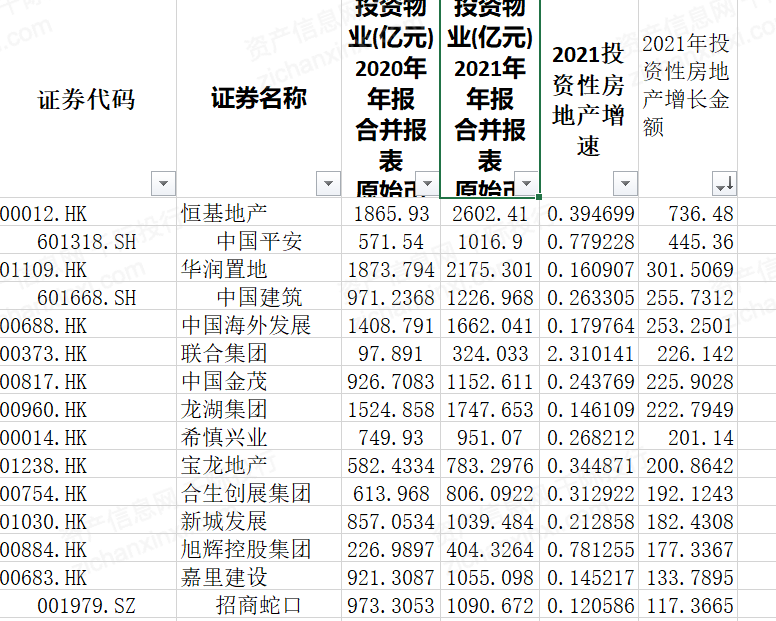Image resolution: width=776 pixels, height=621 pixels.
Task: Select cell 中国平安
Action: tap(259, 242)
